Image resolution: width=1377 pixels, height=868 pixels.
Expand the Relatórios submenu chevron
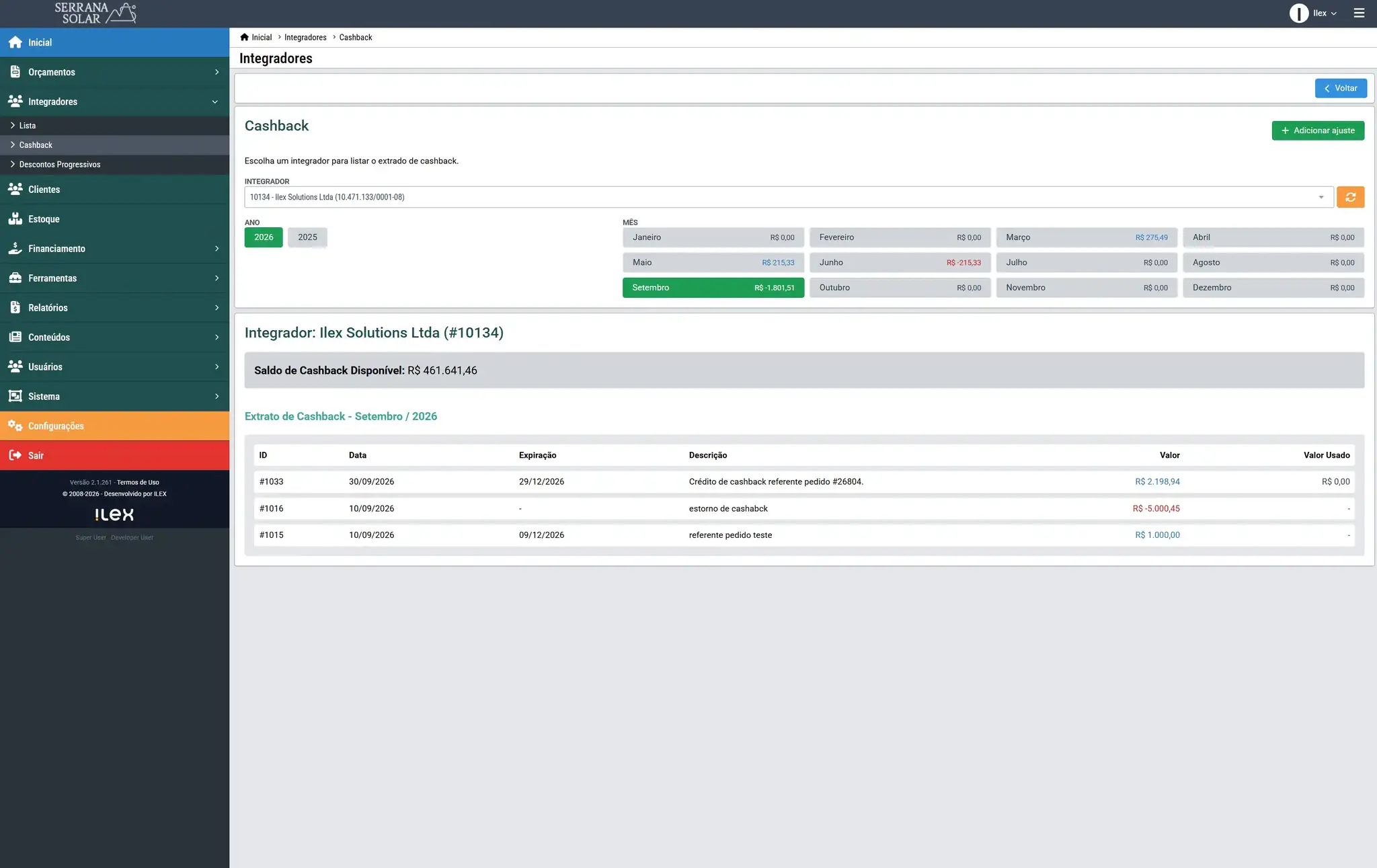(x=217, y=307)
